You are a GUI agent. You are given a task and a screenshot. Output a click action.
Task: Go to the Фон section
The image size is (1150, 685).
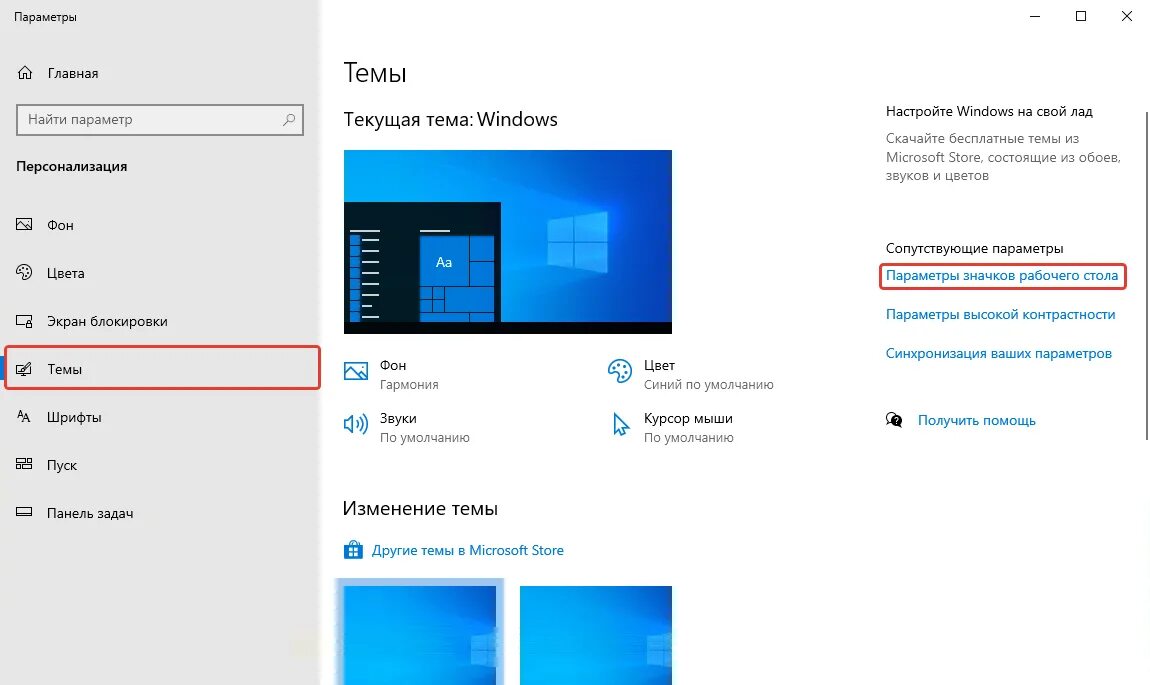click(x=60, y=225)
